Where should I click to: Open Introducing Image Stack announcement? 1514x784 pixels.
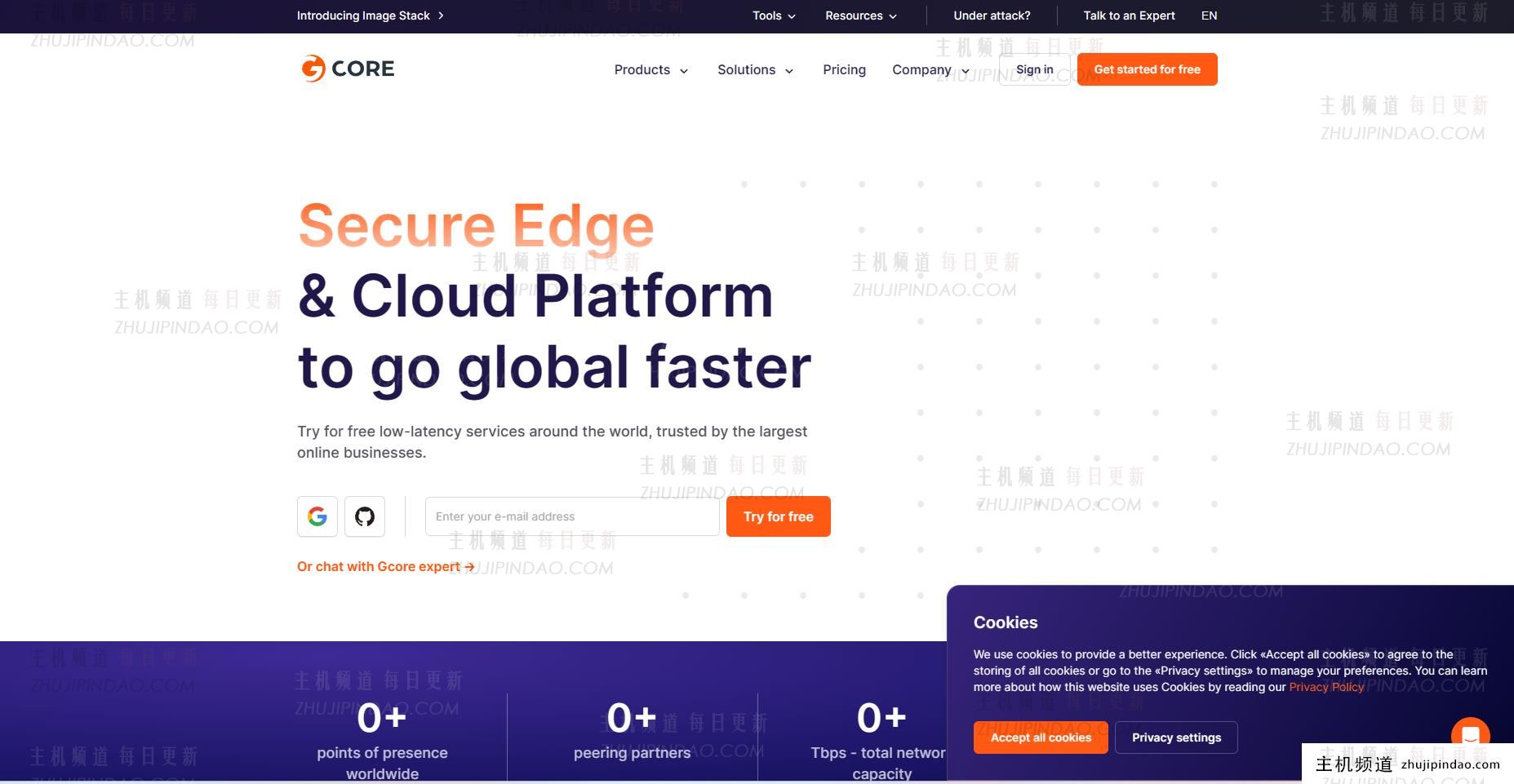[x=371, y=16]
